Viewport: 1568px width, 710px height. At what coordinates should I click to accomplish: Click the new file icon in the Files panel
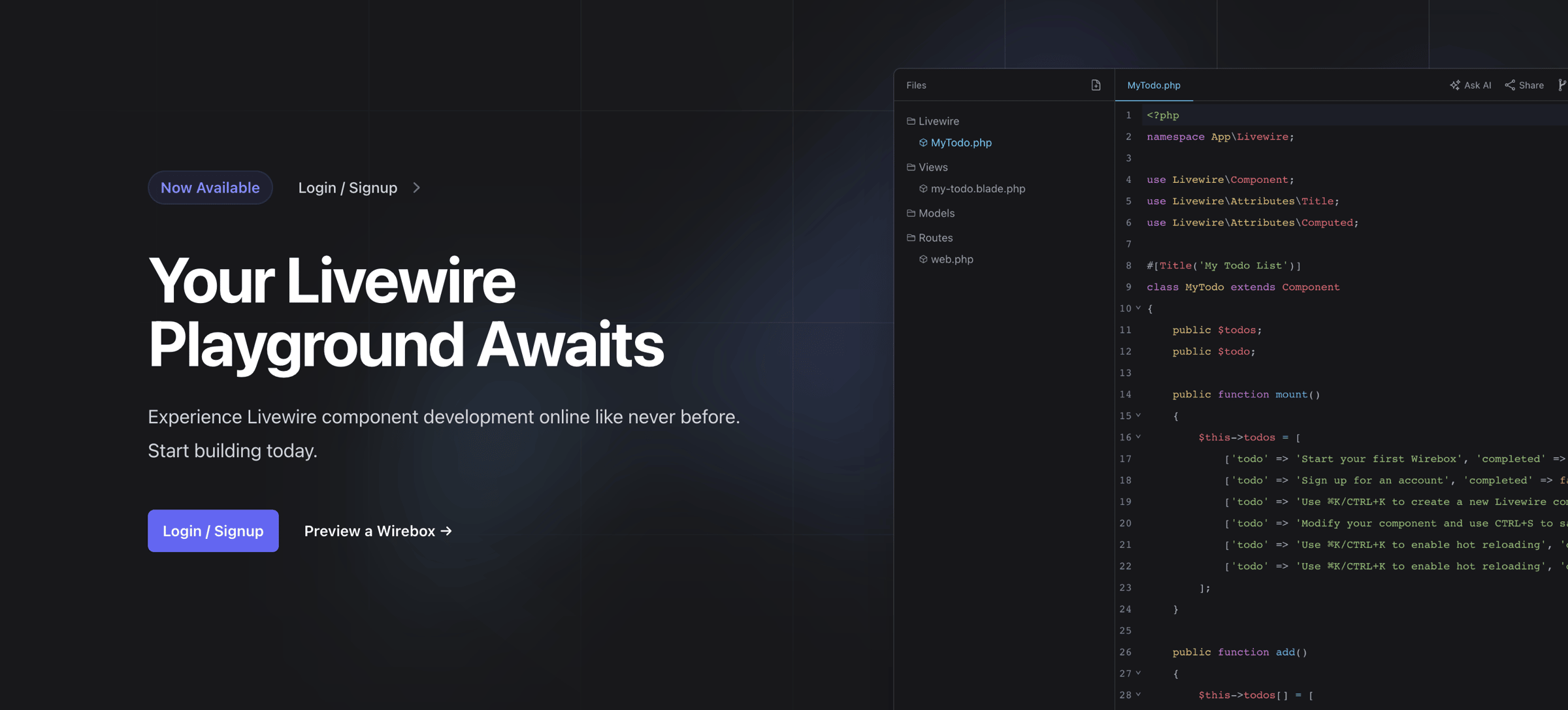1096,85
